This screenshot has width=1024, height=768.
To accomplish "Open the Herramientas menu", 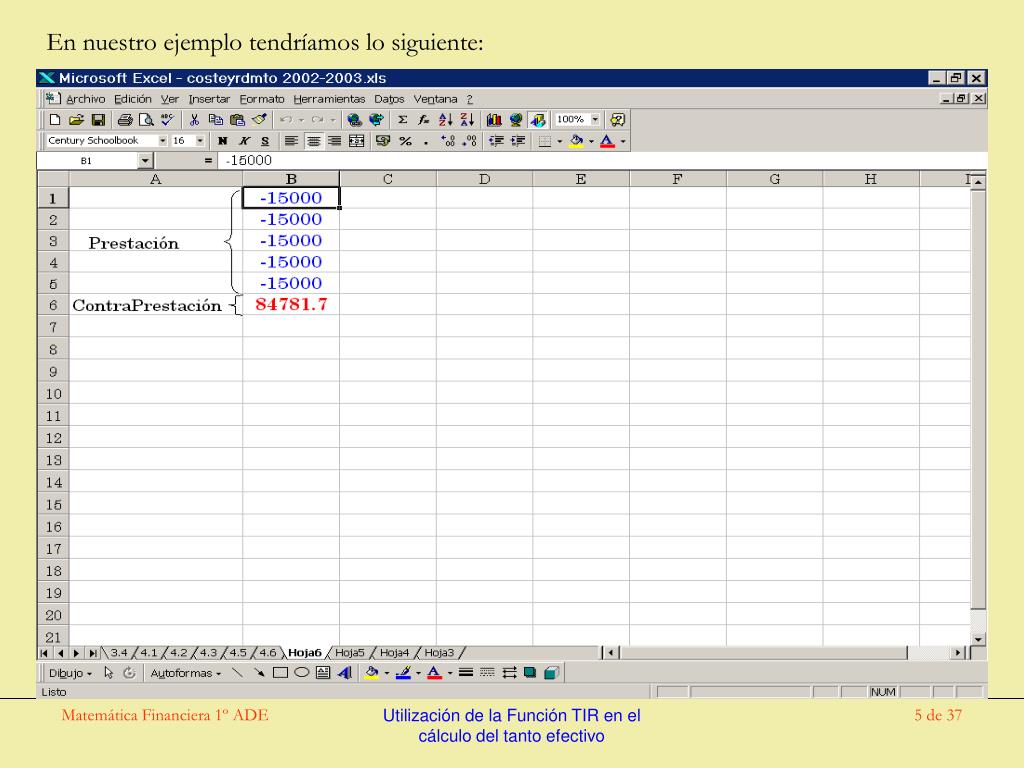I will (x=329, y=99).
